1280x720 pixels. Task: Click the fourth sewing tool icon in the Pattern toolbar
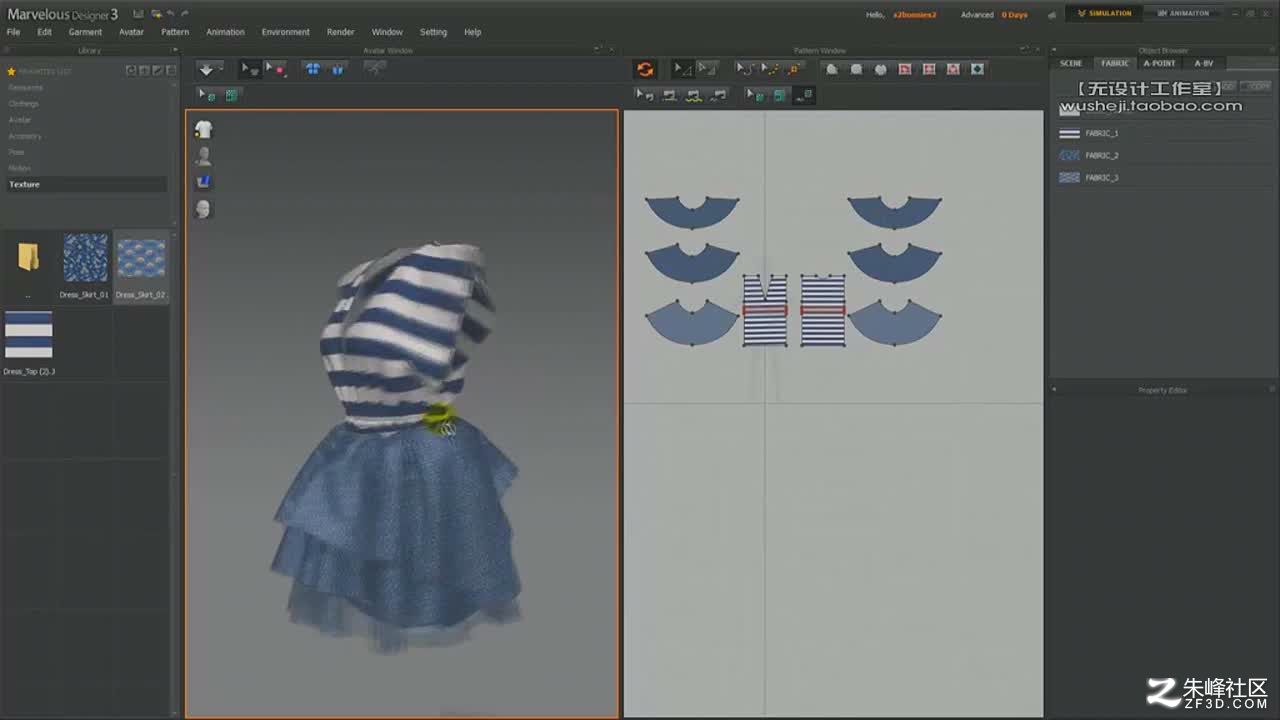point(718,95)
